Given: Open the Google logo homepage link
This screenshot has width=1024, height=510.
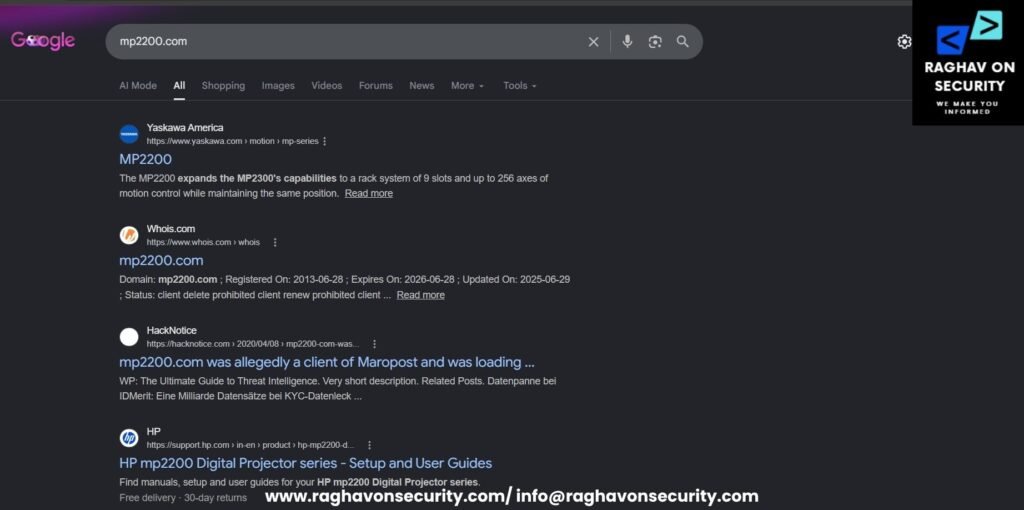Looking at the screenshot, I should (x=43, y=40).
